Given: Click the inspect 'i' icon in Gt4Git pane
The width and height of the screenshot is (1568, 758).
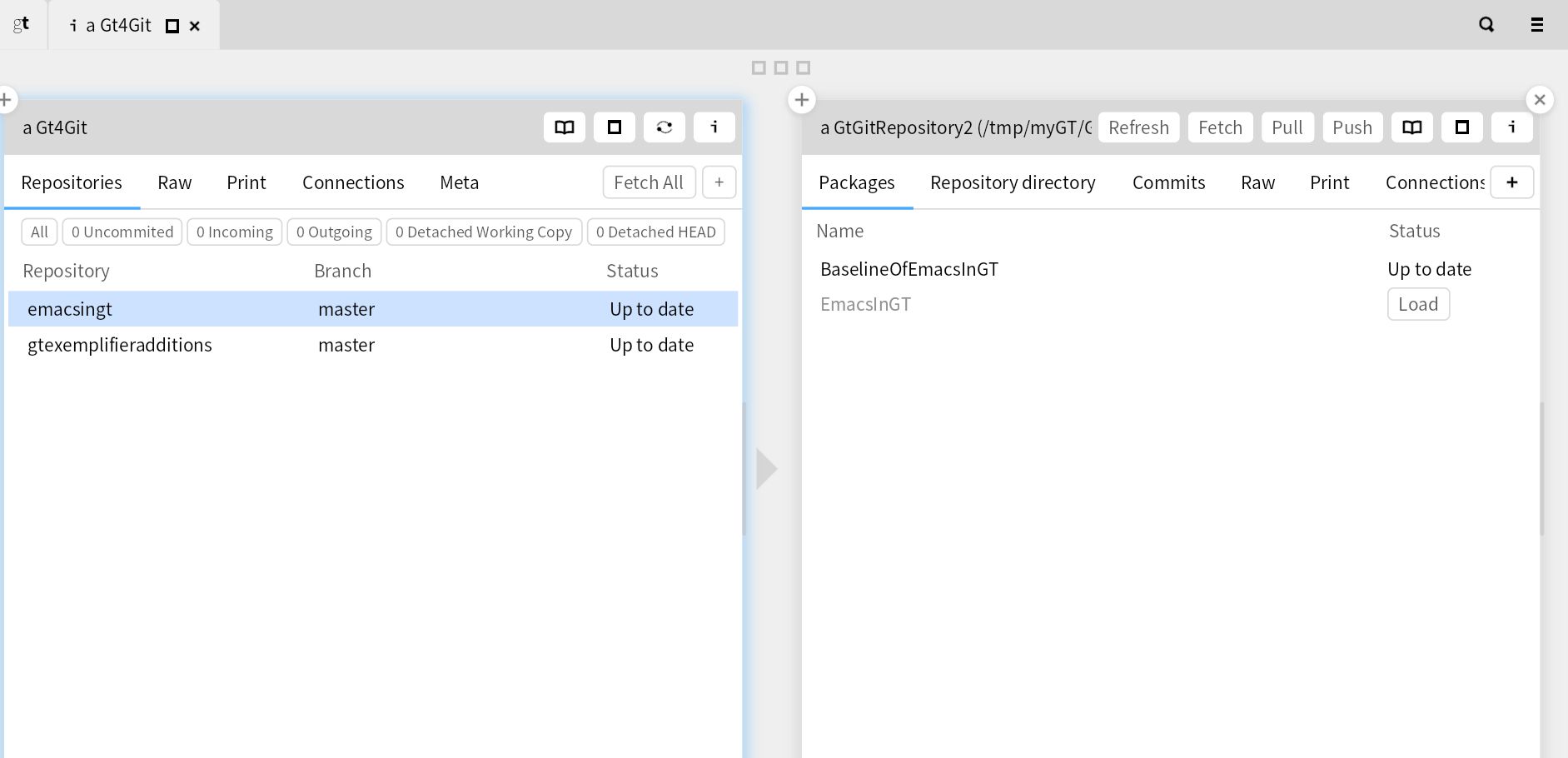Looking at the screenshot, I should [714, 127].
